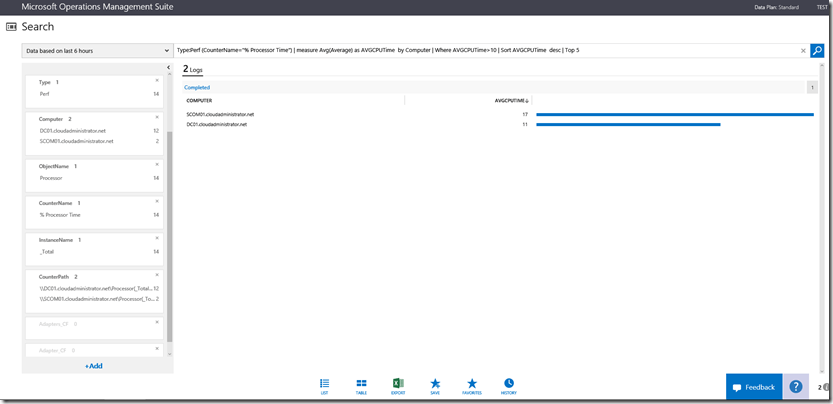Select the Perf type filter

45,93
